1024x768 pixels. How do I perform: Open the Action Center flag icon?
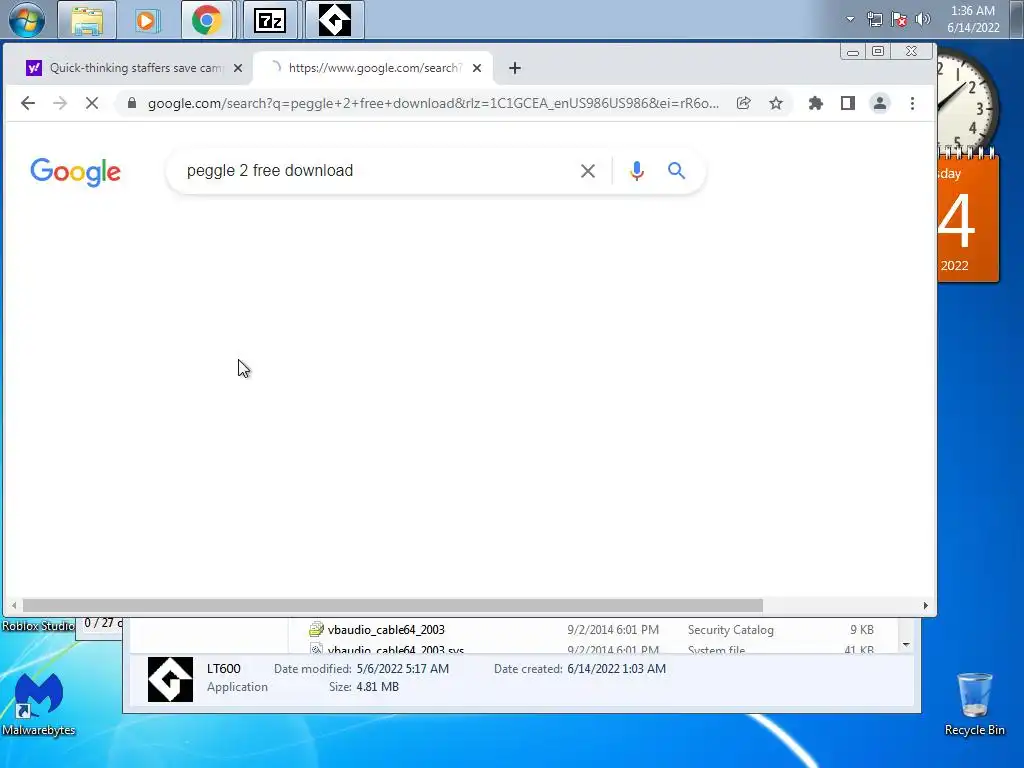pos(899,19)
